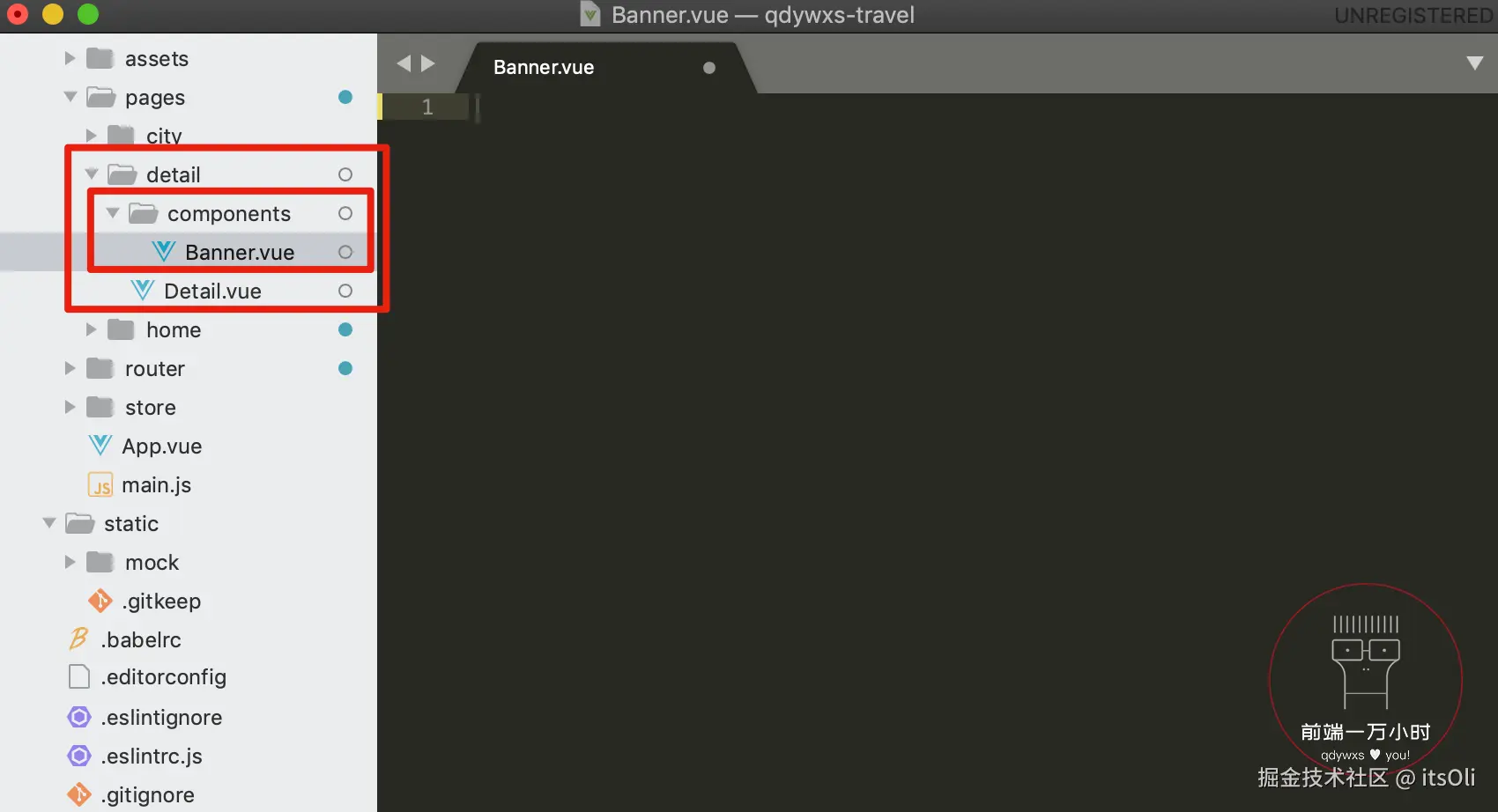Click the blue status dot beside home

coord(345,329)
